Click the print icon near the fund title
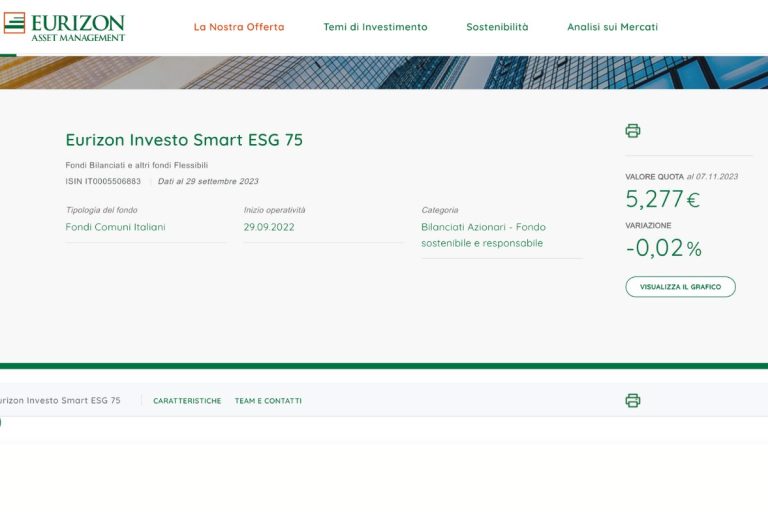 [x=632, y=131]
